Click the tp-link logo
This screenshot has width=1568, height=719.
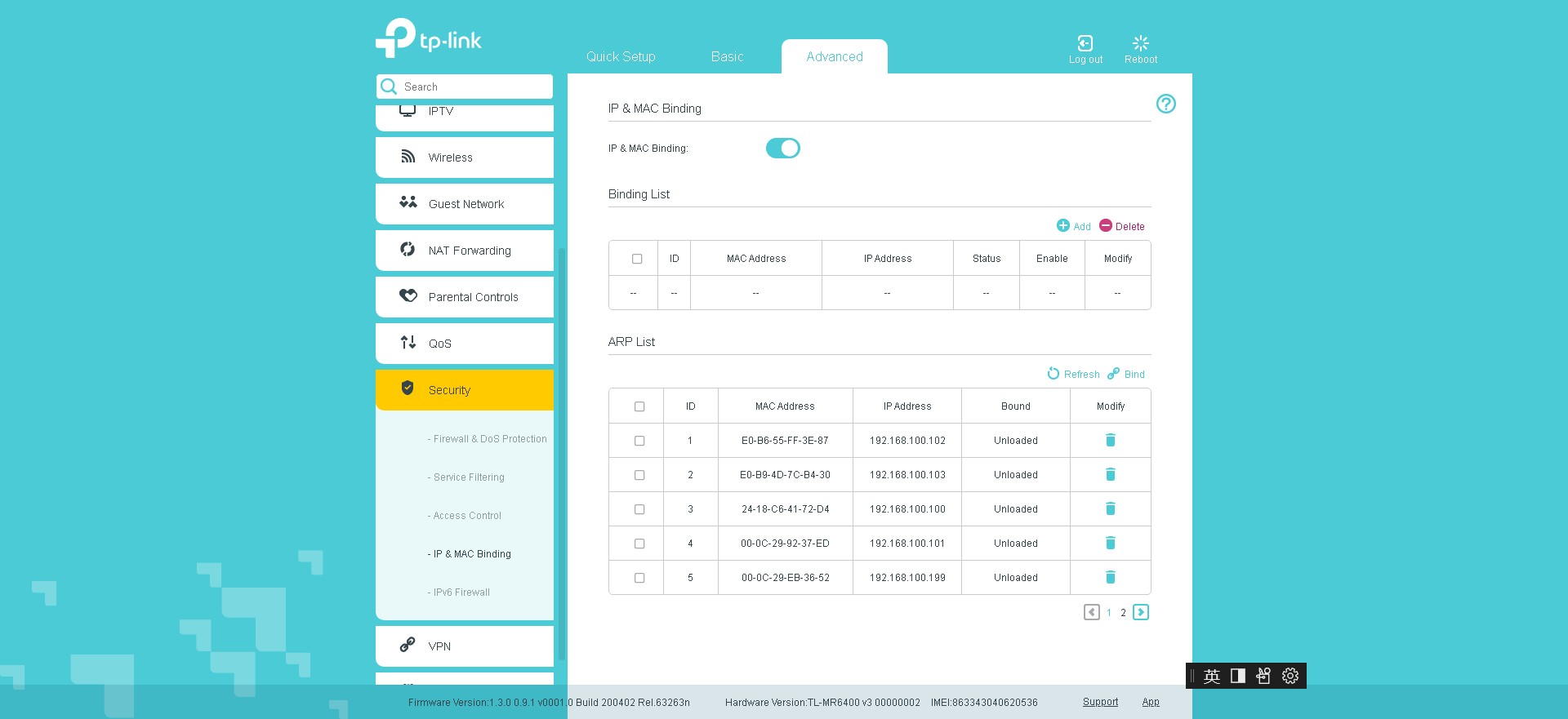click(429, 38)
